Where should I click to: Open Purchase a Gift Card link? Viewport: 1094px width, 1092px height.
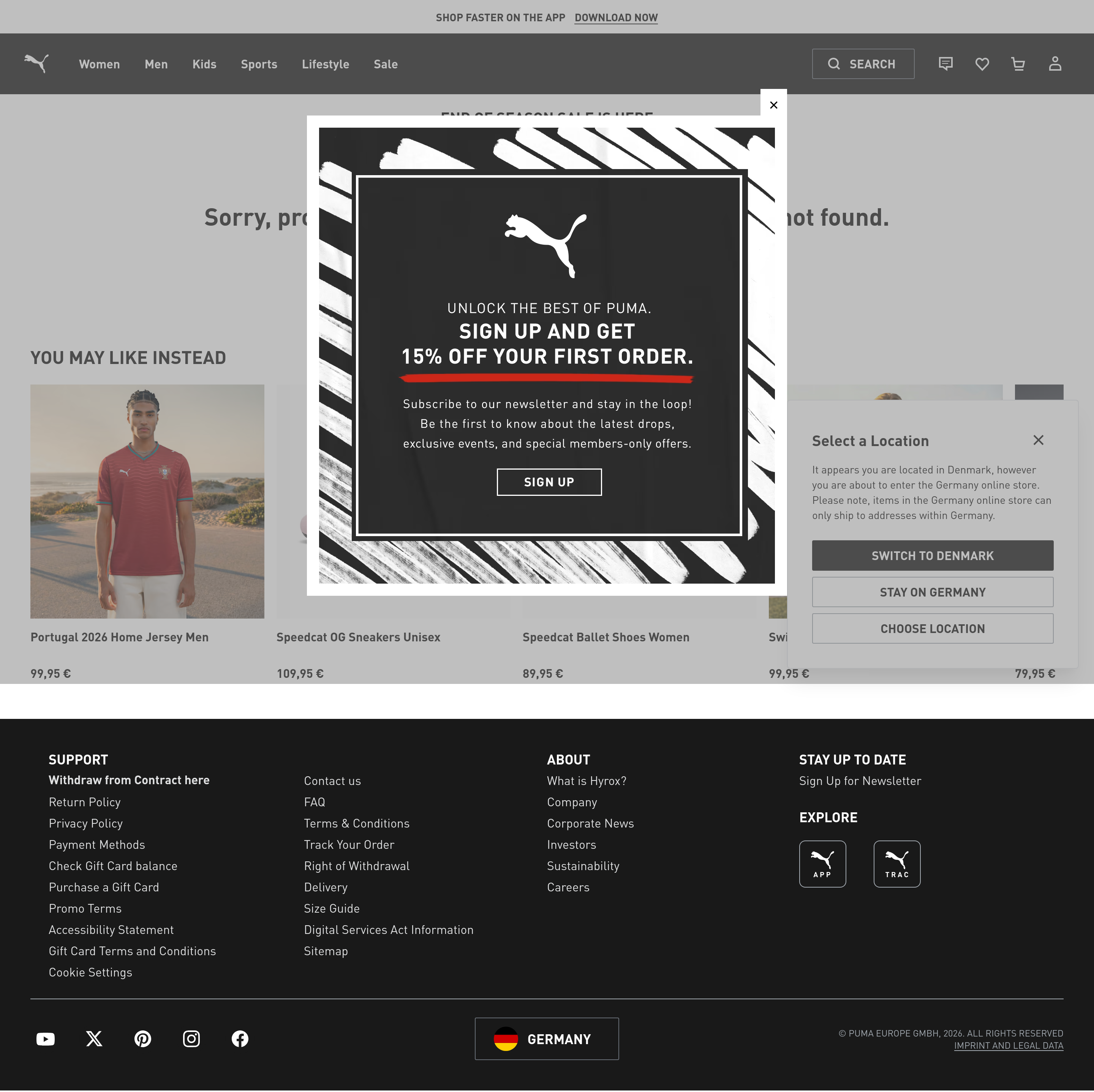(x=104, y=887)
